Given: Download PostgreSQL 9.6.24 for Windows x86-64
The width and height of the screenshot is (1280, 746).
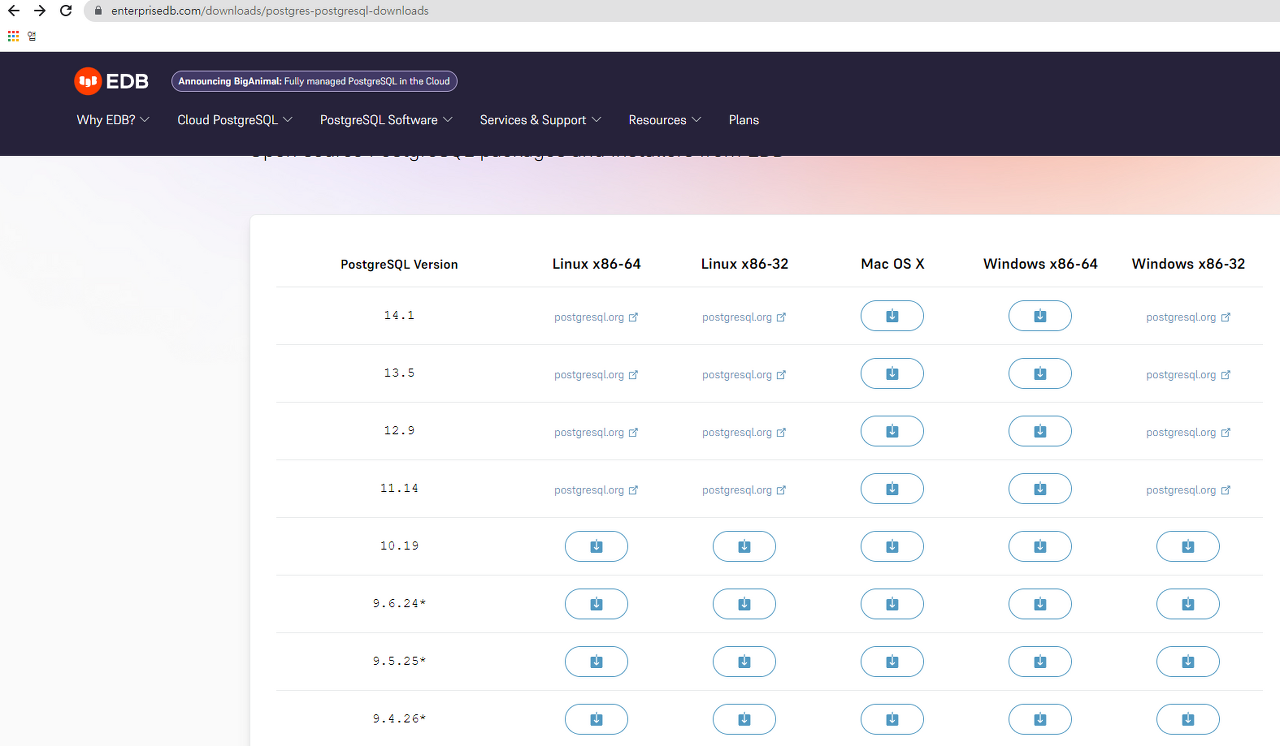Looking at the screenshot, I should tap(1040, 604).
